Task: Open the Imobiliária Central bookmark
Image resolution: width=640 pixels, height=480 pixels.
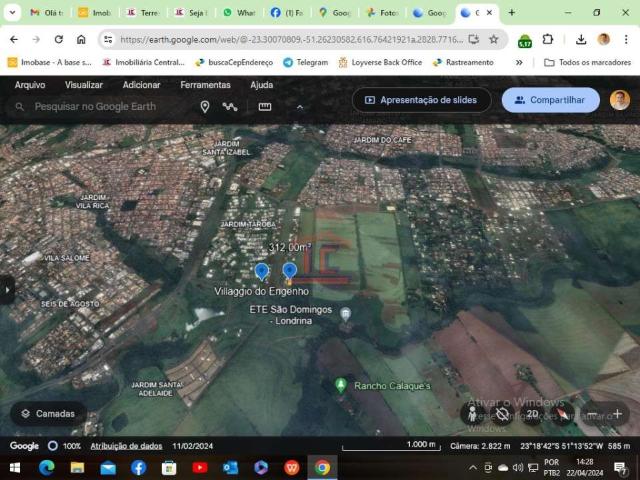Action: click(144, 62)
